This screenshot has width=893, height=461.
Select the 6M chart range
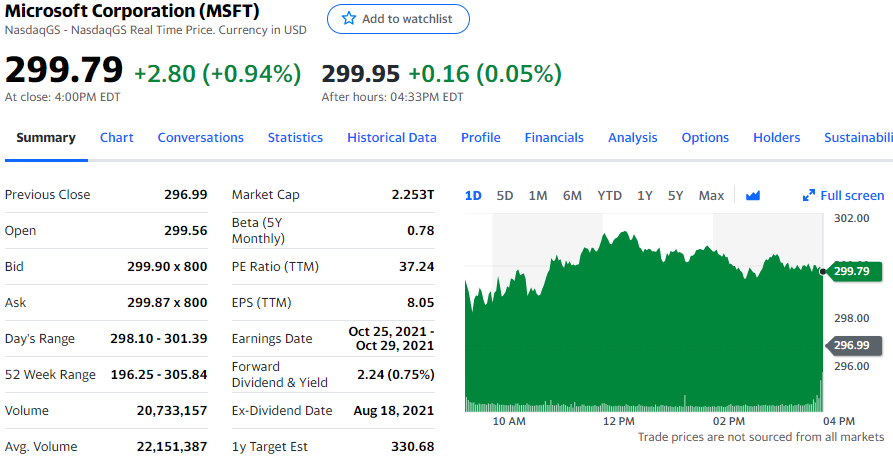(x=572, y=195)
